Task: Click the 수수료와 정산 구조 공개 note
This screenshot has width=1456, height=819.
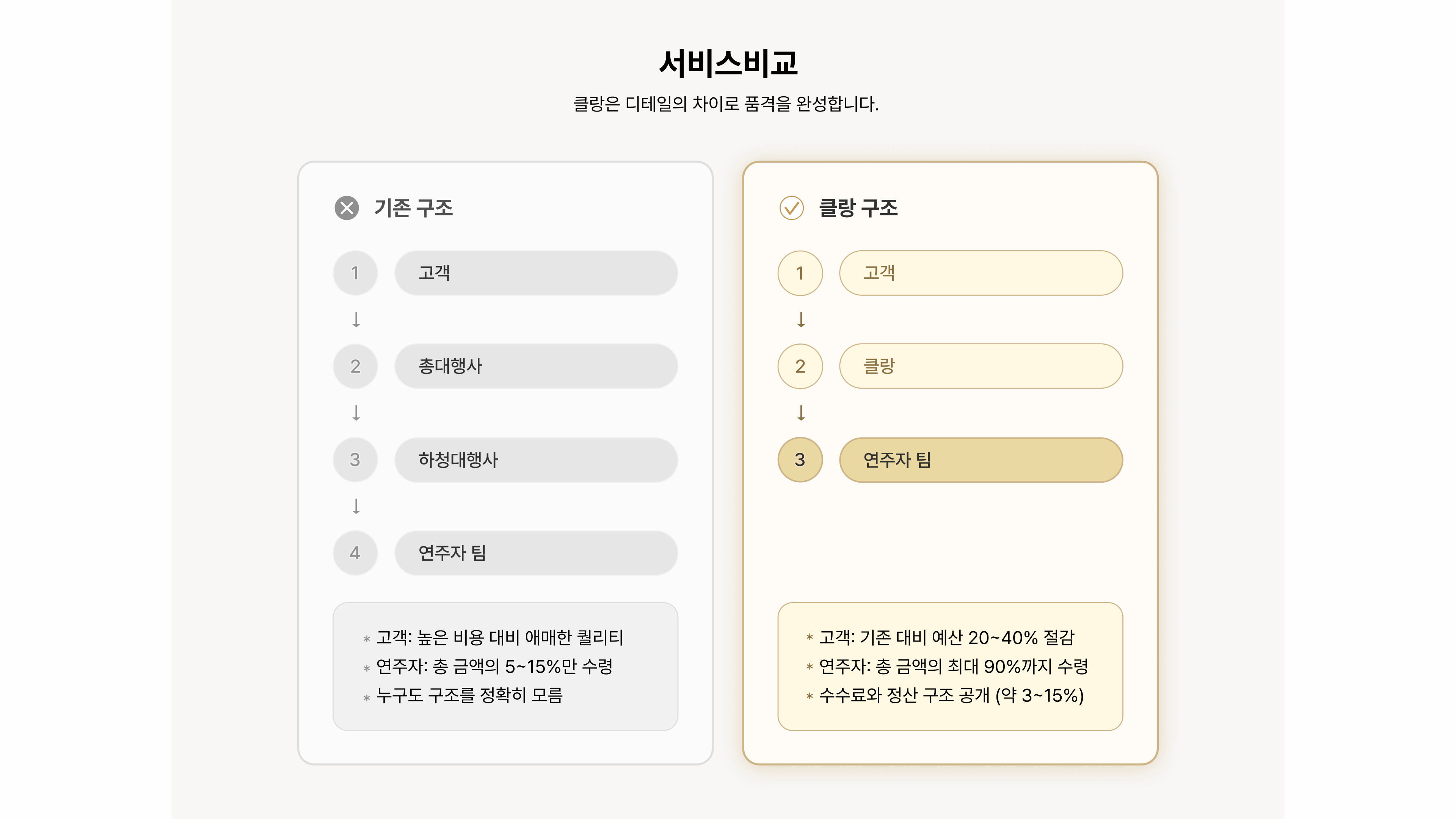Action: (x=951, y=695)
